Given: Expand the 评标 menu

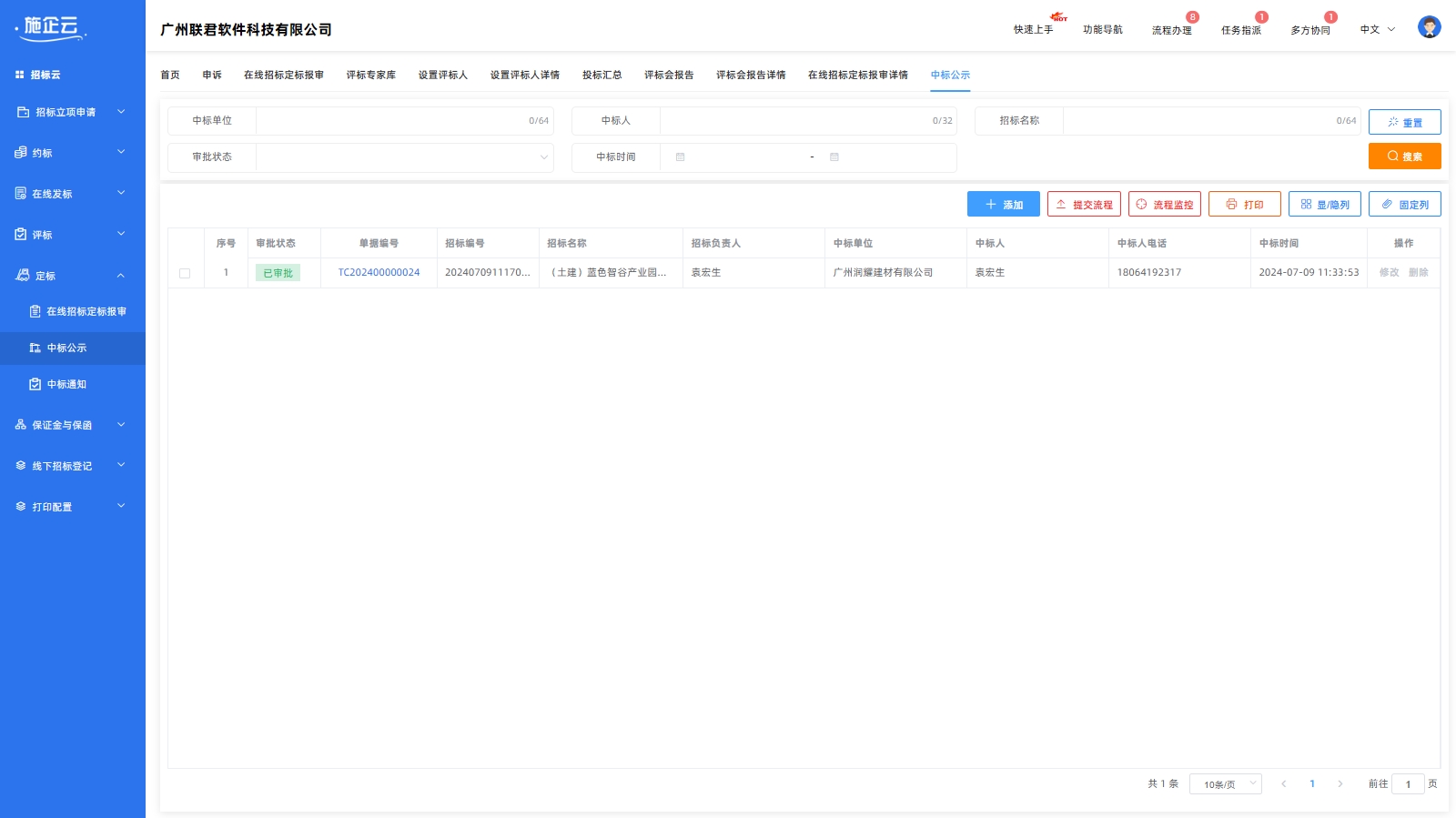Looking at the screenshot, I should [x=121, y=235].
